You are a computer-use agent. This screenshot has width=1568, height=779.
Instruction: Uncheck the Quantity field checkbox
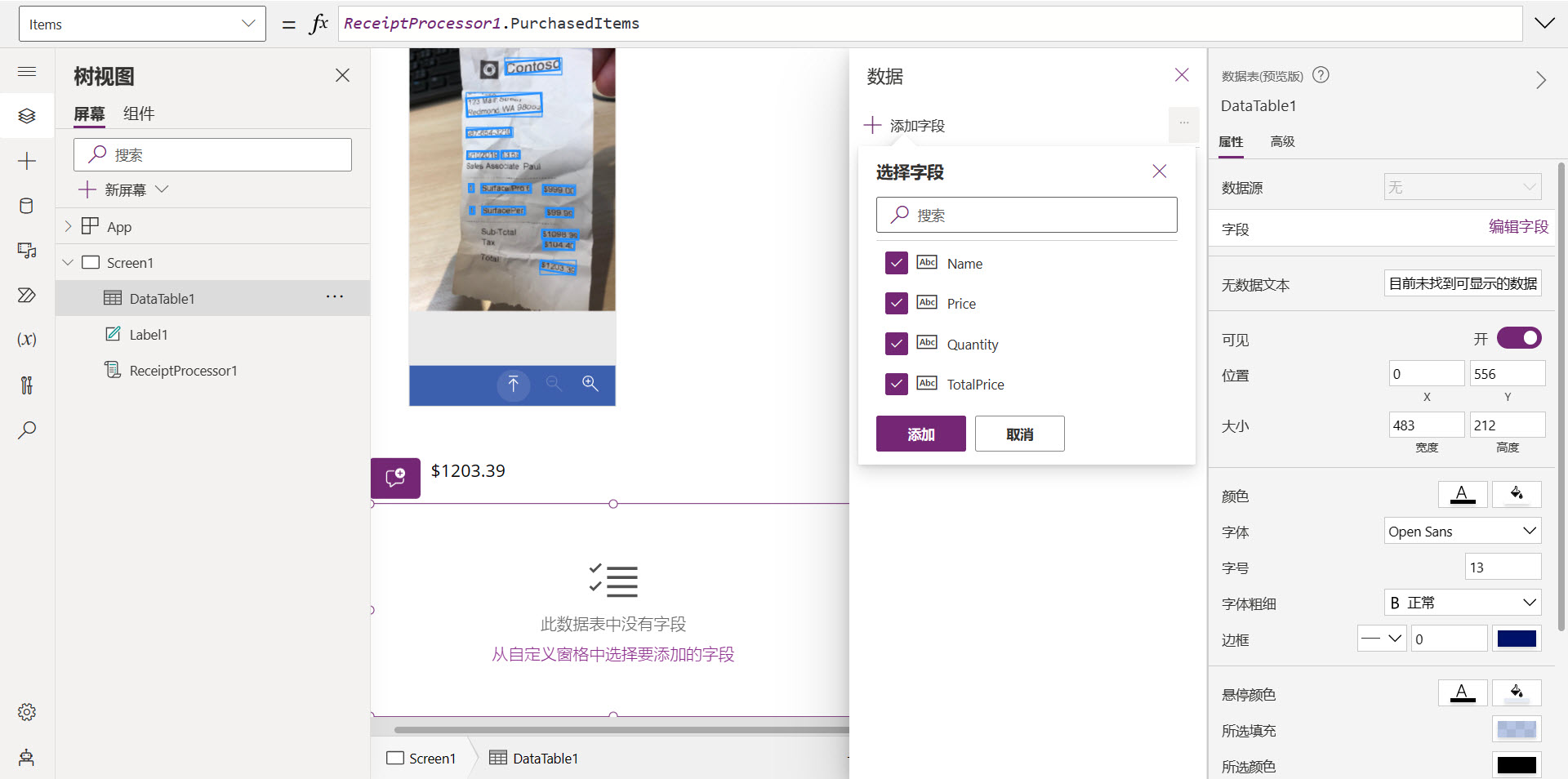click(x=897, y=344)
